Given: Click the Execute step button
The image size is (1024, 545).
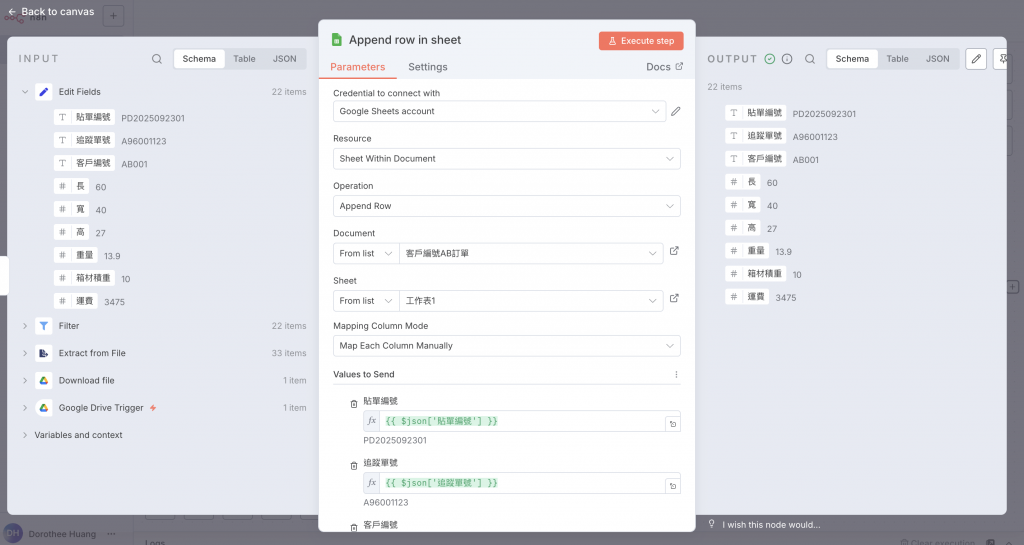Looking at the screenshot, I should click(x=641, y=40).
